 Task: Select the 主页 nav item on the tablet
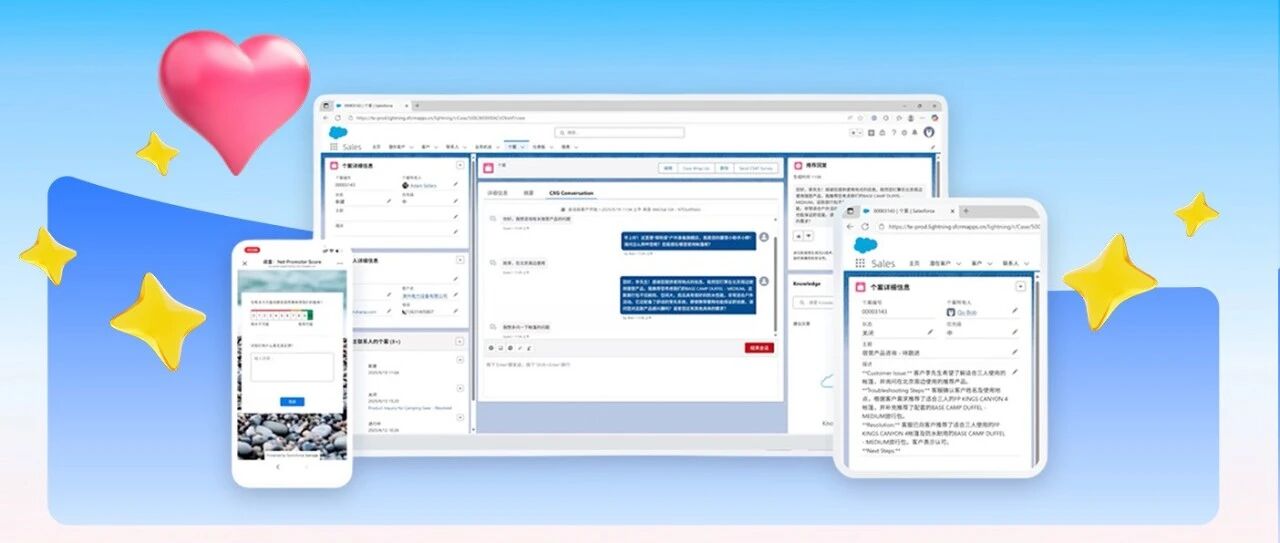[x=914, y=263]
